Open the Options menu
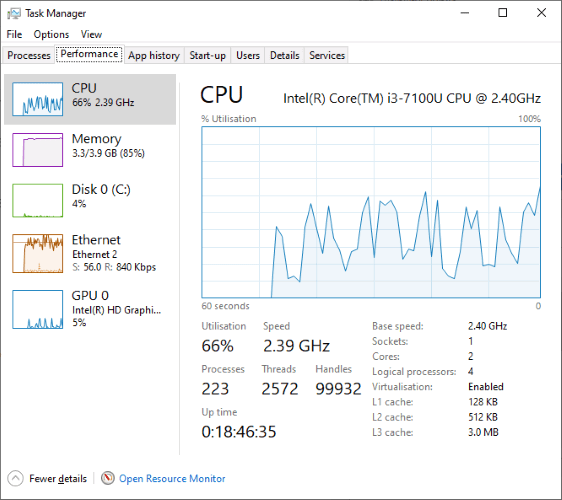562x500 pixels. tap(51, 34)
